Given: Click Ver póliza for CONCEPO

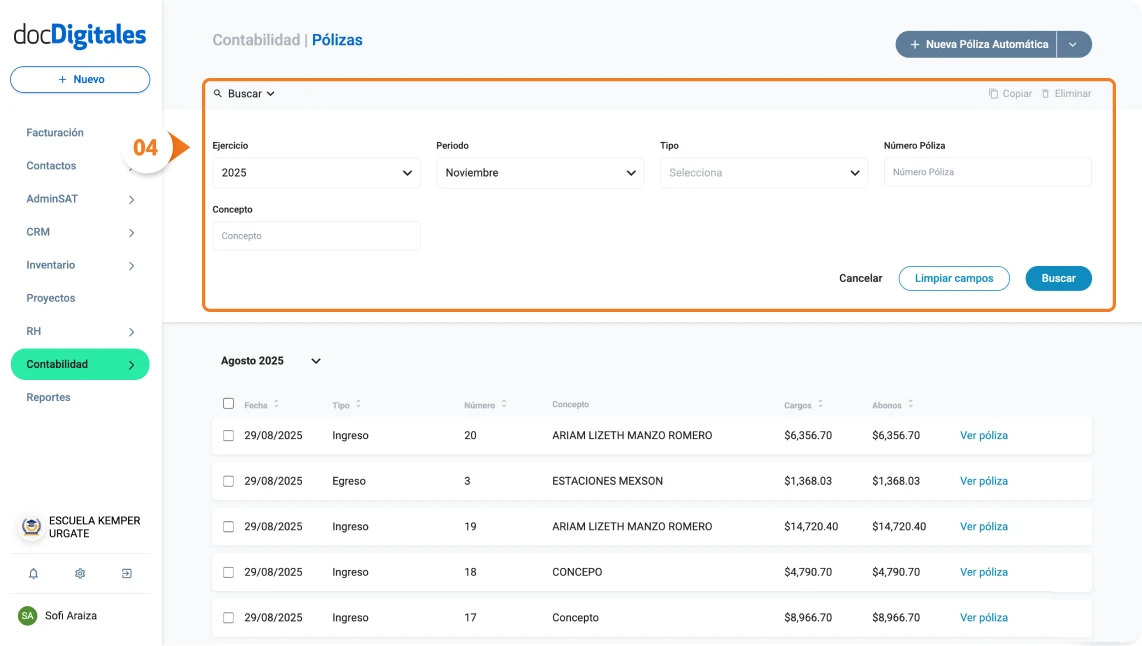Looking at the screenshot, I should (x=983, y=572).
